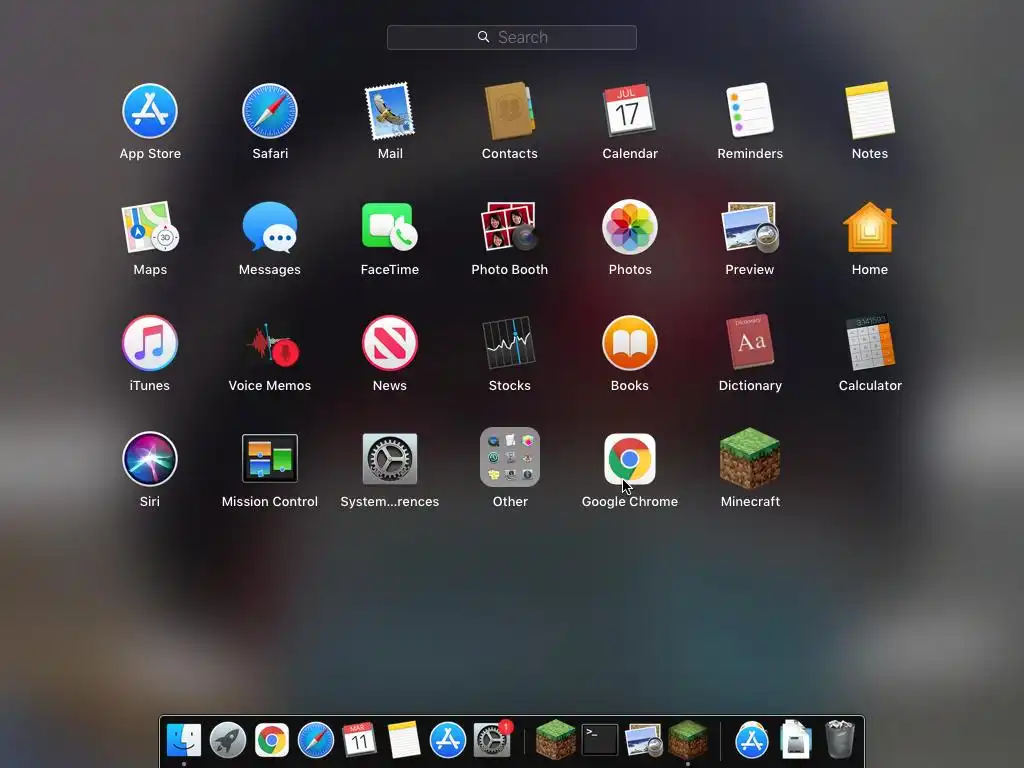Activate Siri from Launchpad
This screenshot has height=768, width=1024.
pos(150,458)
